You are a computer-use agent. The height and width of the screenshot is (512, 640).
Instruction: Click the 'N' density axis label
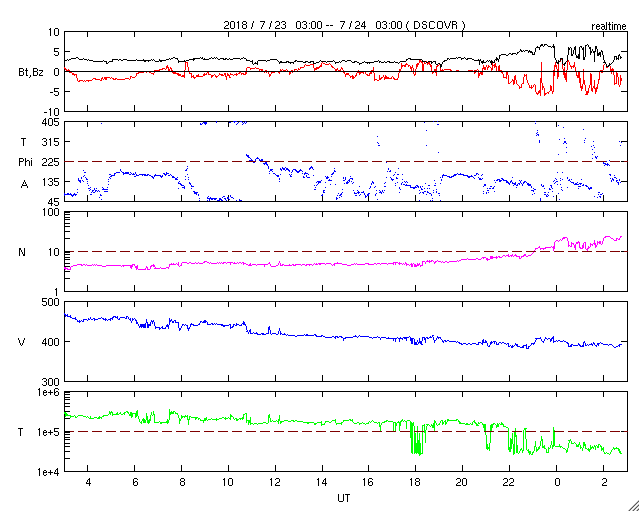pos(22,252)
